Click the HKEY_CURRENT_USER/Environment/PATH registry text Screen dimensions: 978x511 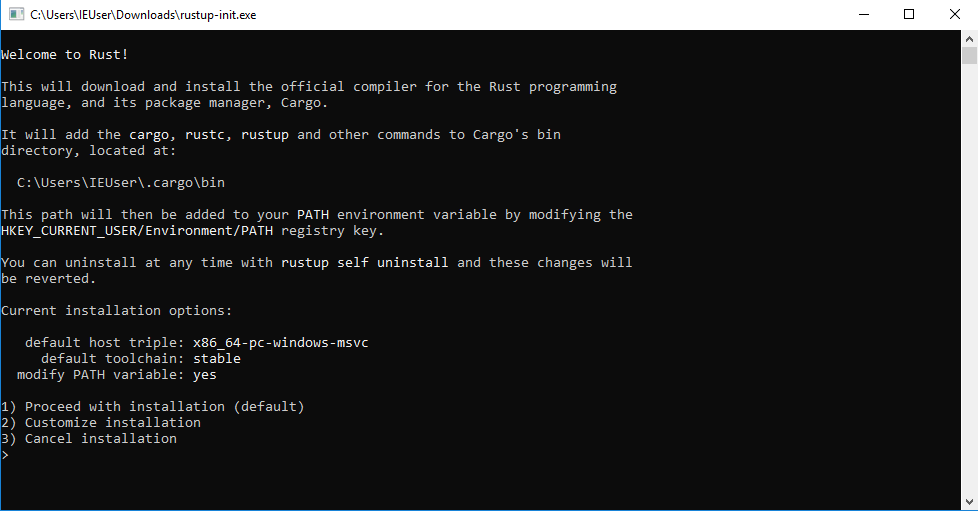(137, 231)
